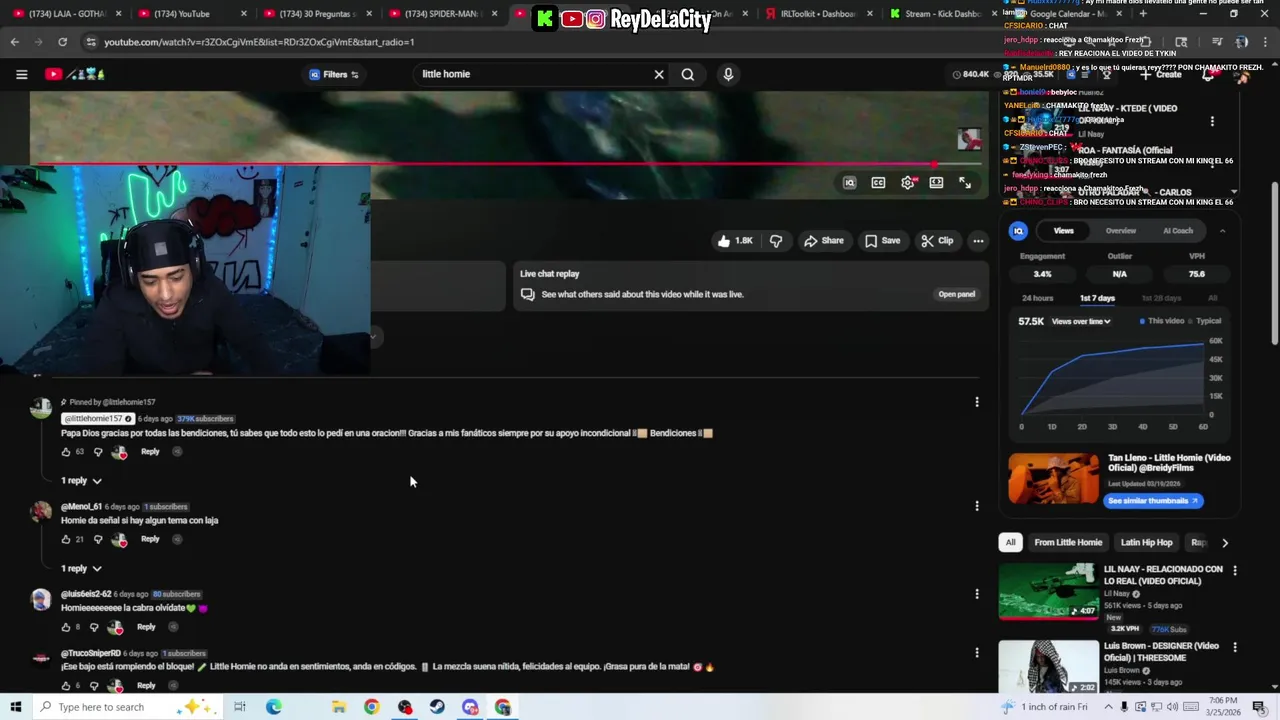1280x720 pixels.
Task: Open the search Filters button
Action: (x=334, y=74)
